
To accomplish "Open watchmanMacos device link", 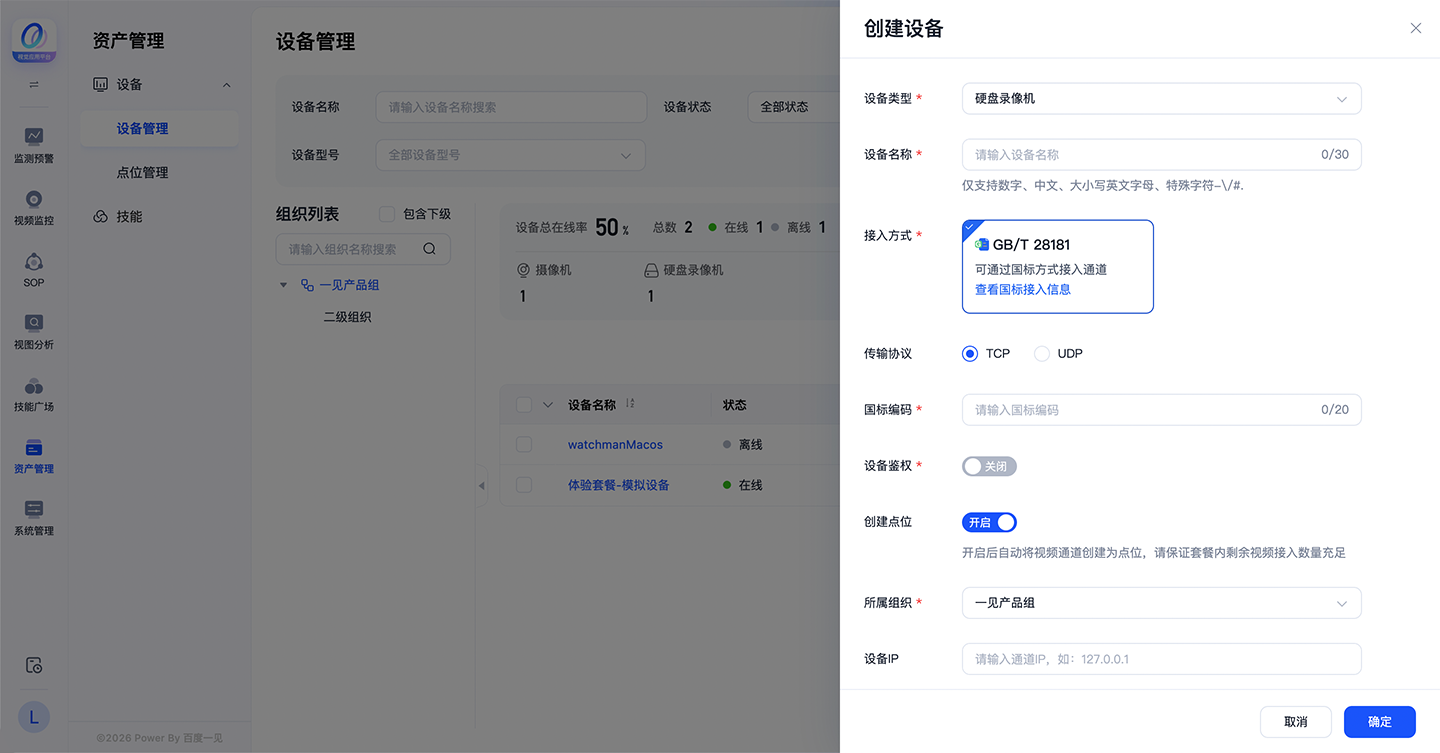I will tap(615, 444).
